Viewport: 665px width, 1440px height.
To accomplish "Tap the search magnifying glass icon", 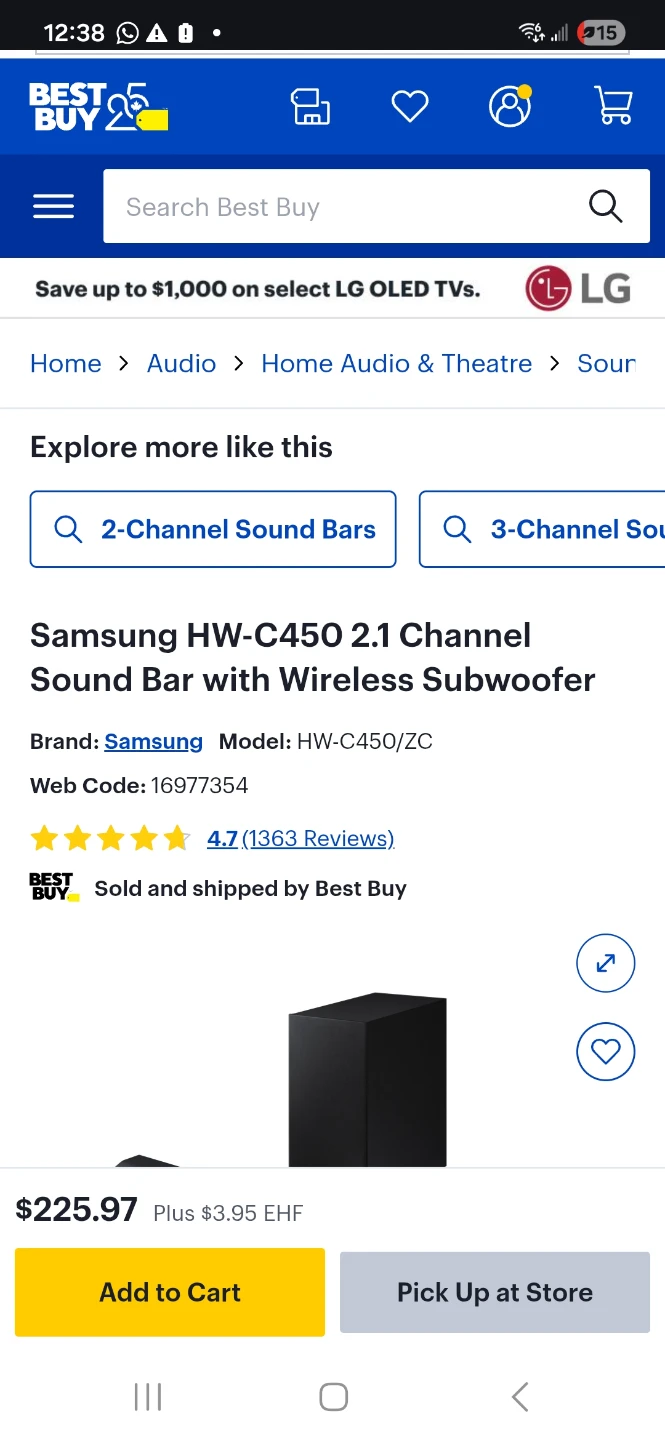I will pos(605,206).
